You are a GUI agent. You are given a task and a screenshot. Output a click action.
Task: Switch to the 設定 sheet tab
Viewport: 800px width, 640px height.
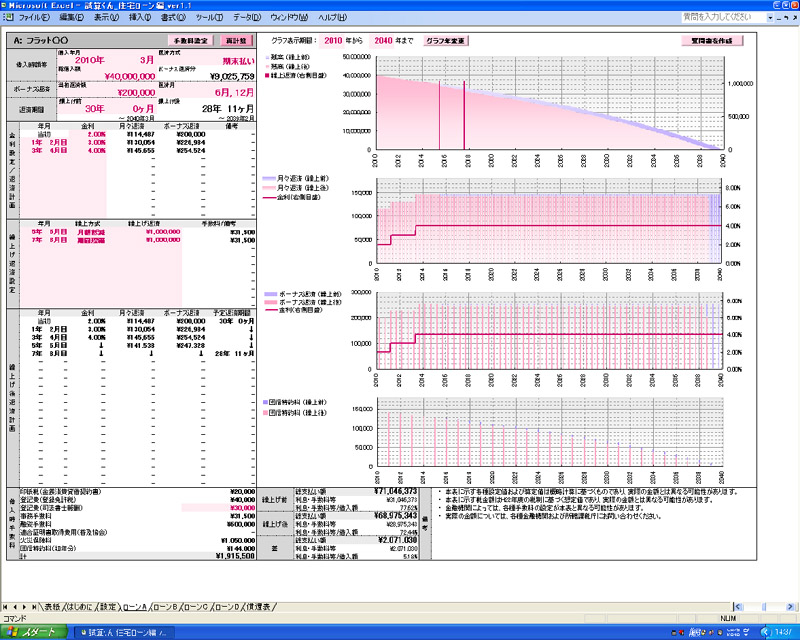pyautogui.click(x=108, y=607)
